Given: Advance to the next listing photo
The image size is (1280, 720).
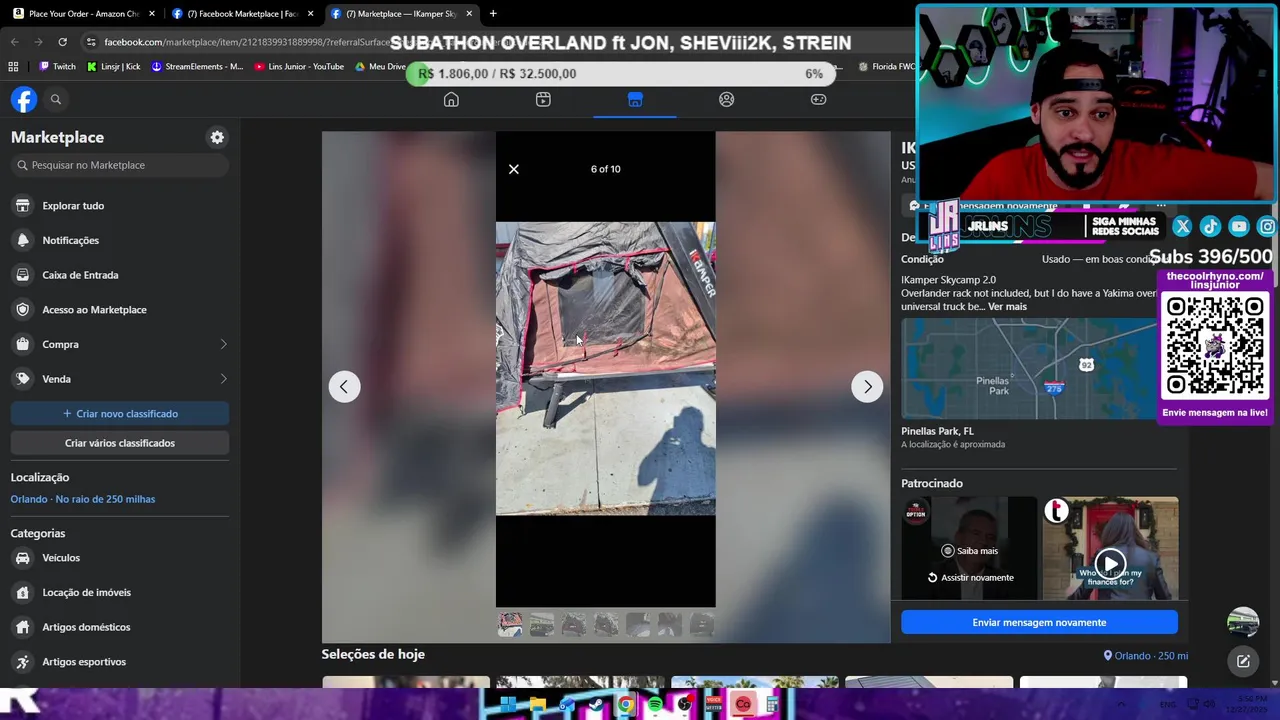Looking at the screenshot, I should (867, 386).
